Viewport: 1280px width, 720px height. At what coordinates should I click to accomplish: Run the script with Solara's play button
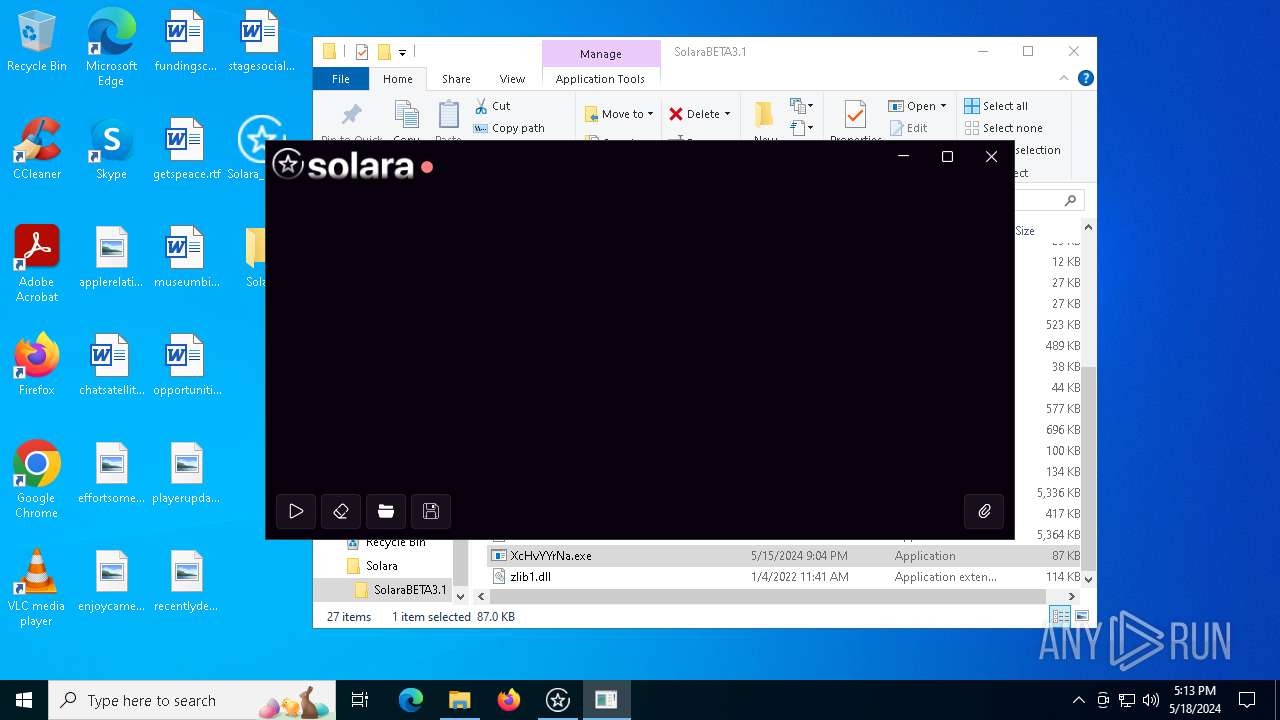[296, 511]
